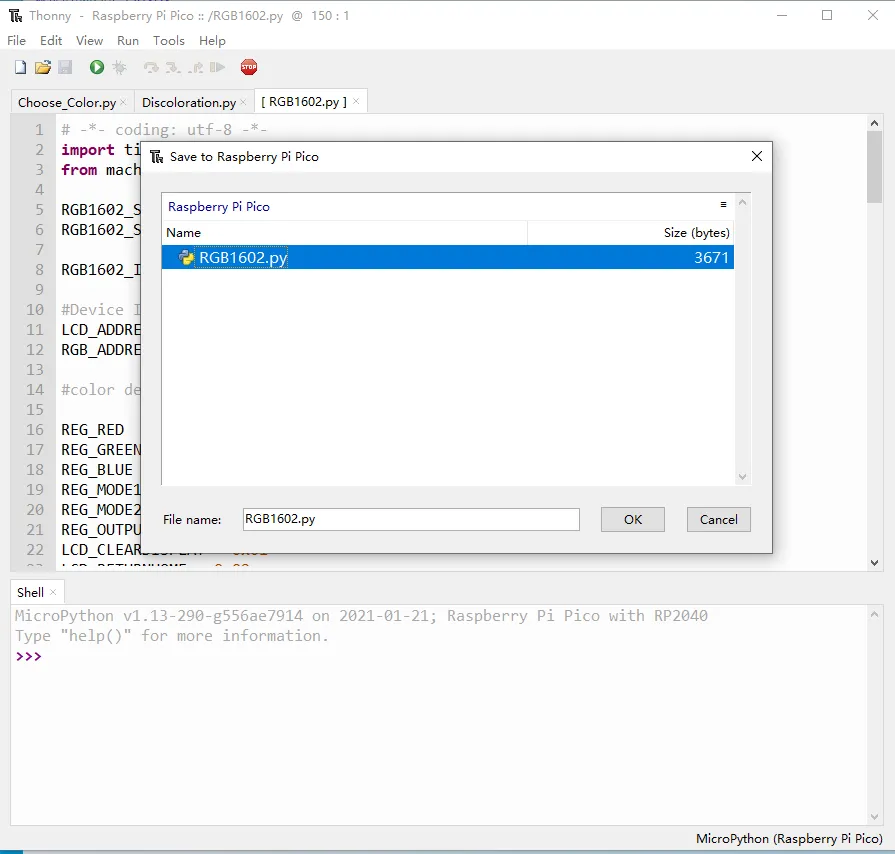895x854 pixels.
Task: Click the file list scrollbar down arrow
Action: pos(743,477)
